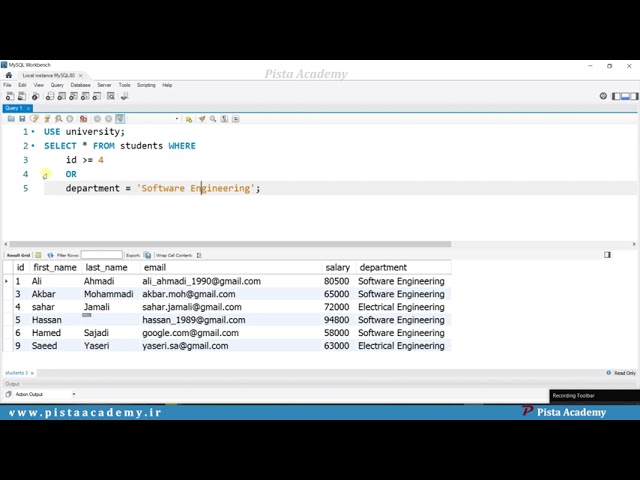
Task: Click the star Save snippet icon
Action: click(189, 119)
